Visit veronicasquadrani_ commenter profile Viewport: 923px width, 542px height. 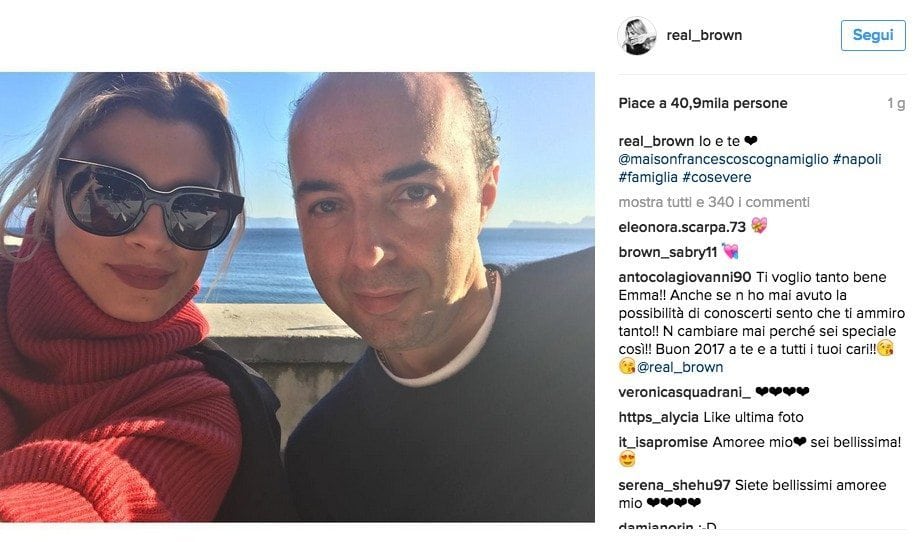(685, 392)
